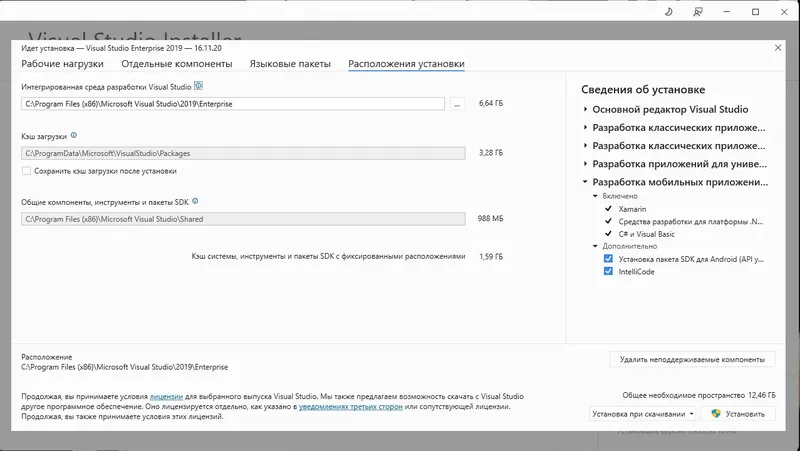Open the лицензии link
Image resolution: width=800 pixels, height=451 pixels.
pyautogui.click(x=166, y=396)
